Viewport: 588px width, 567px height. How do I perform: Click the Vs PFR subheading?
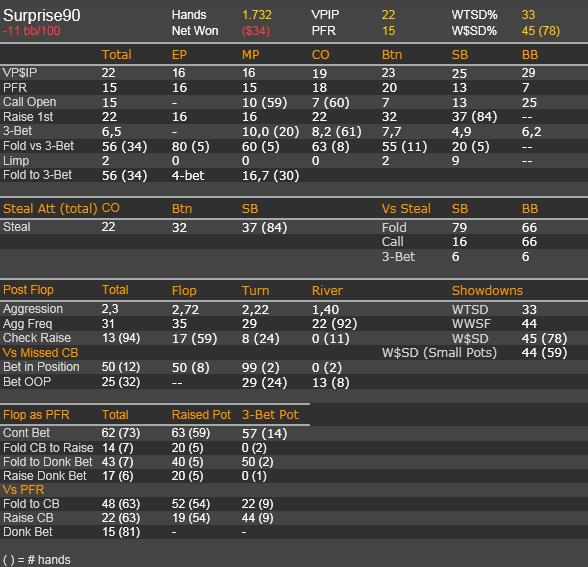tap(23, 489)
